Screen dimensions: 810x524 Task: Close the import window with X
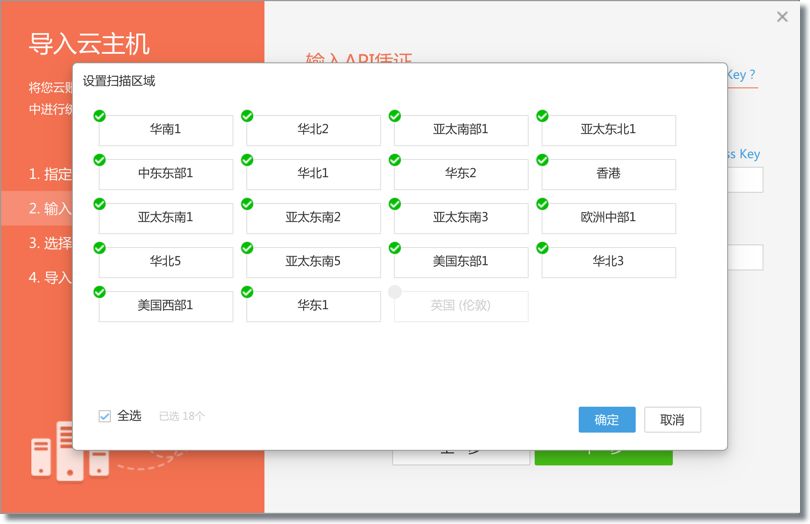click(782, 17)
